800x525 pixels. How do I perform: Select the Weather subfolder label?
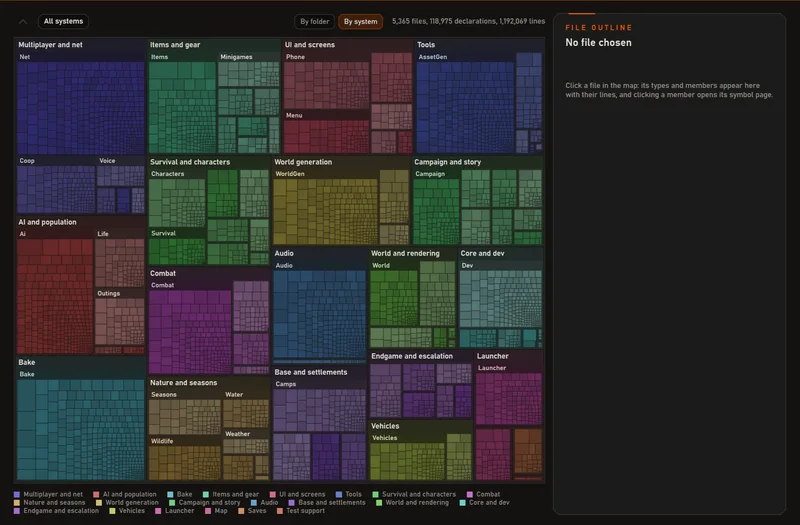(x=237, y=434)
